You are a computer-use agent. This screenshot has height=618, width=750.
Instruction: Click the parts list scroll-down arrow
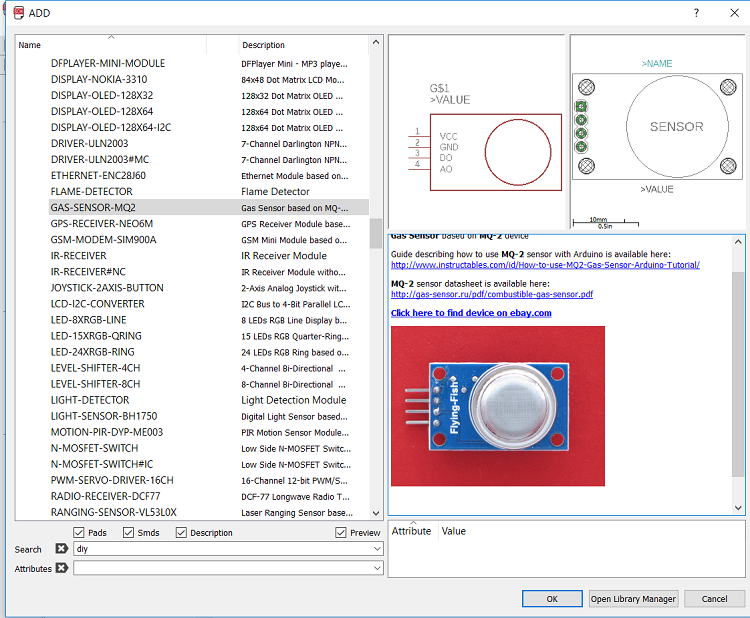point(376,513)
